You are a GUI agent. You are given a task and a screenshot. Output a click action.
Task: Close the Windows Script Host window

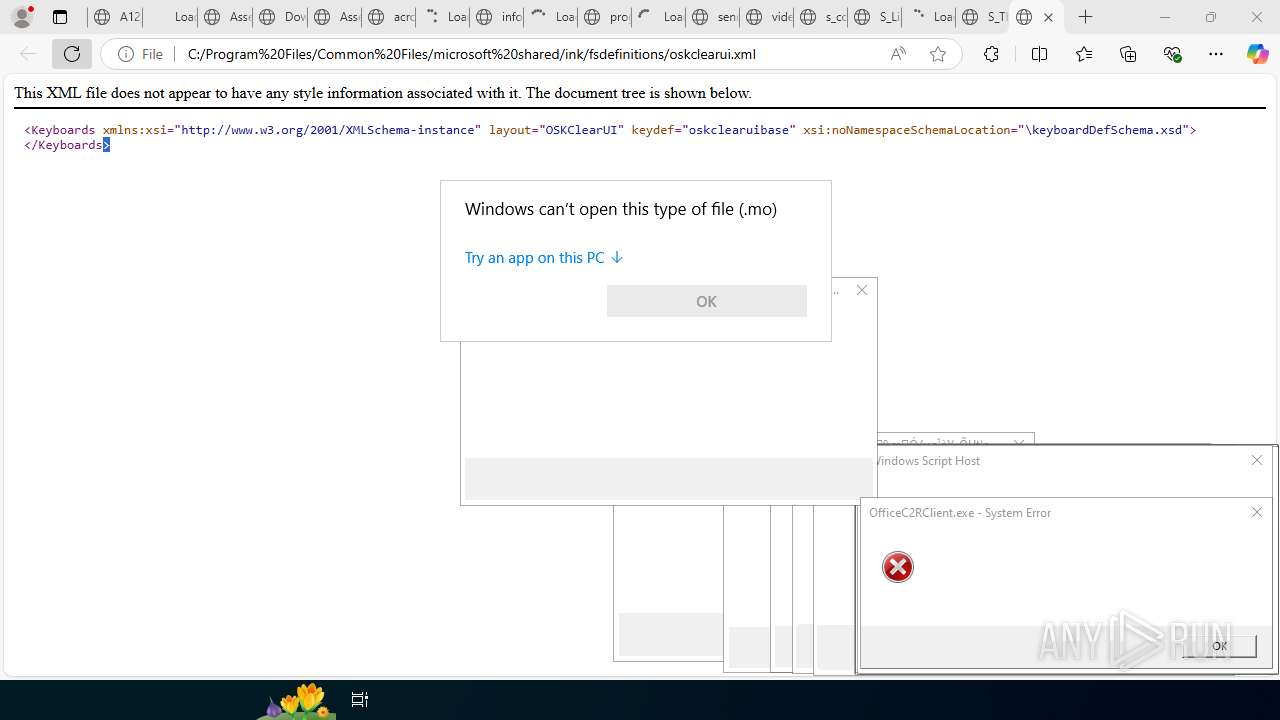1257,460
